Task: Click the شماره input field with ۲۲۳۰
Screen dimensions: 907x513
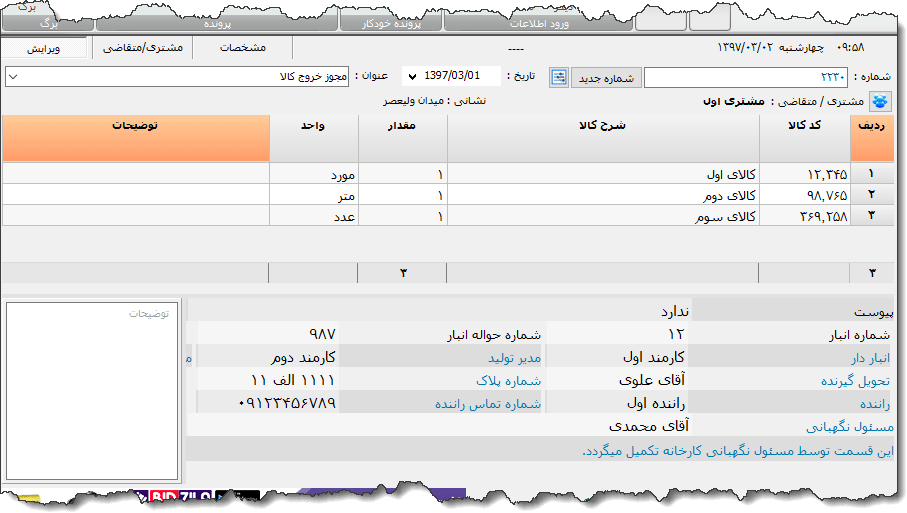Action: [x=746, y=77]
